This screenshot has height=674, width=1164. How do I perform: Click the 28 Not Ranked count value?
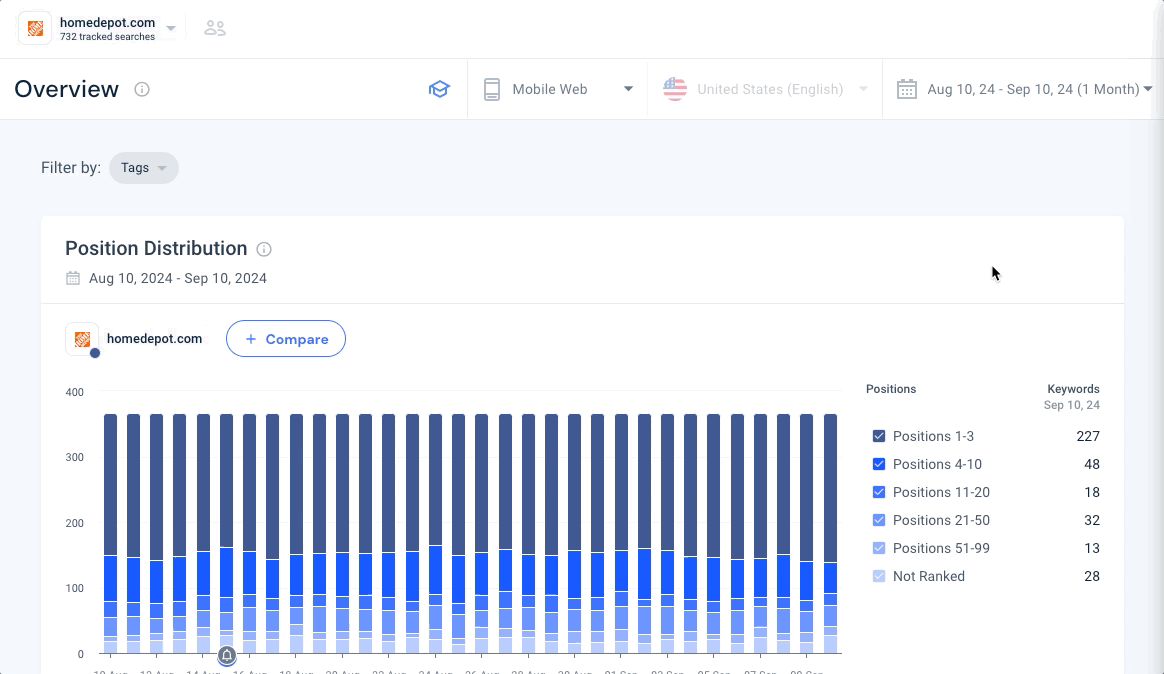pos(1092,577)
